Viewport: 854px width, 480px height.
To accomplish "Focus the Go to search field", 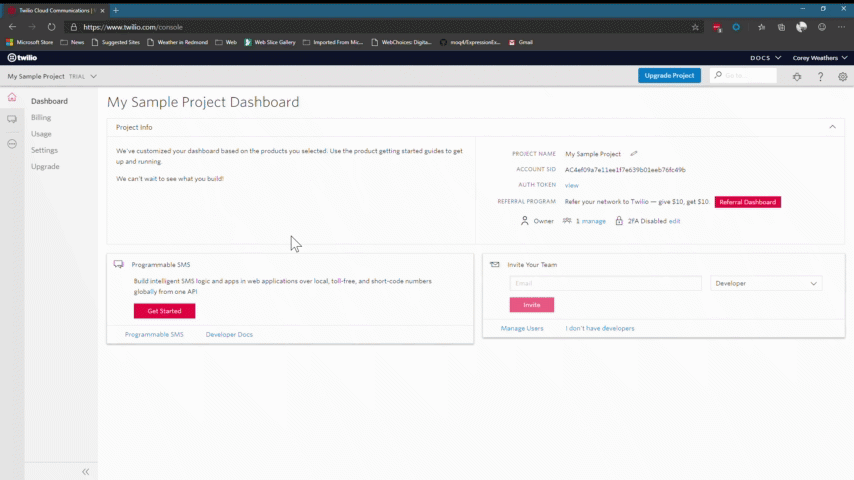I will (x=744, y=76).
